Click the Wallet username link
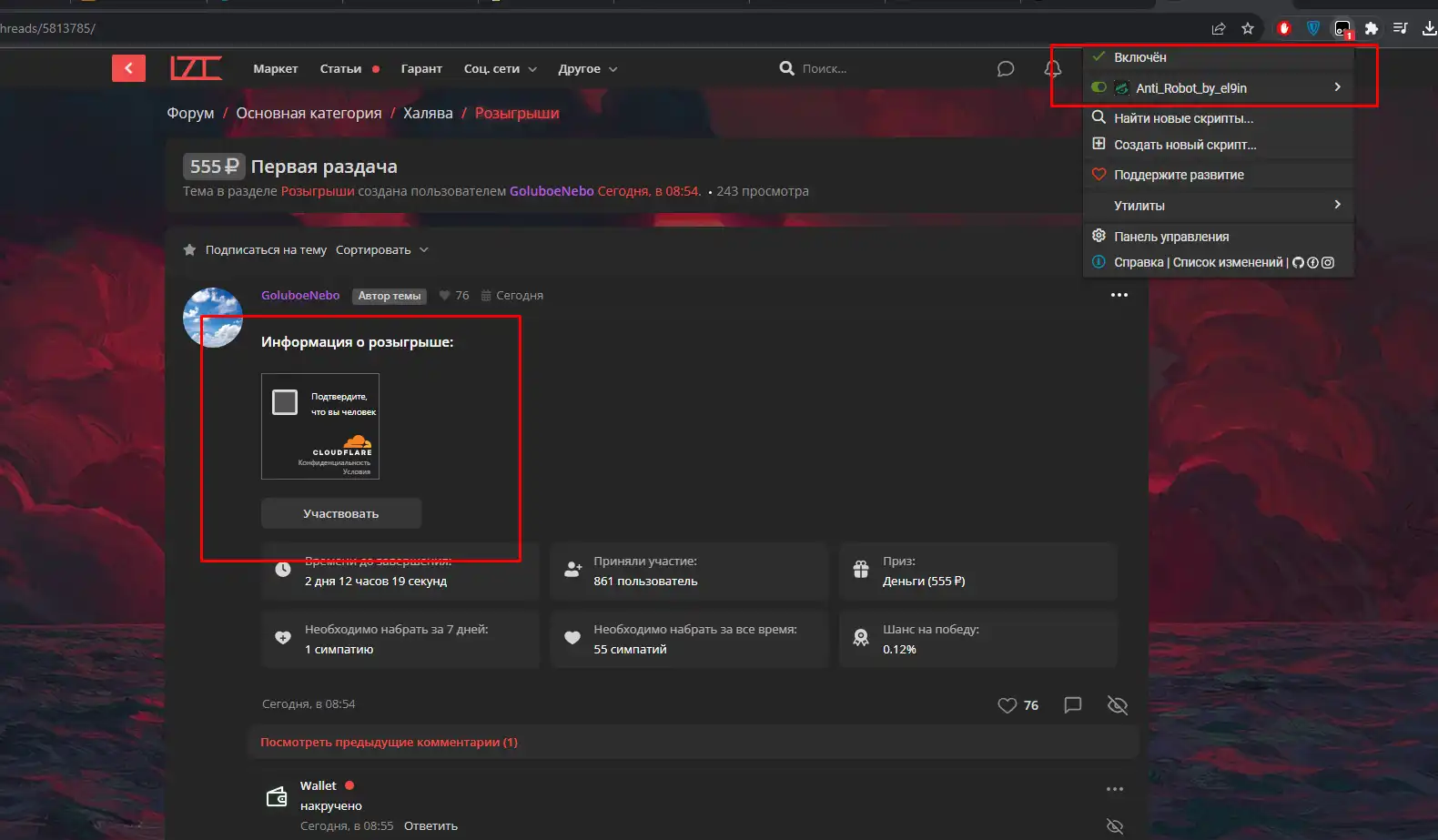The height and width of the screenshot is (840, 1438). (x=319, y=786)
